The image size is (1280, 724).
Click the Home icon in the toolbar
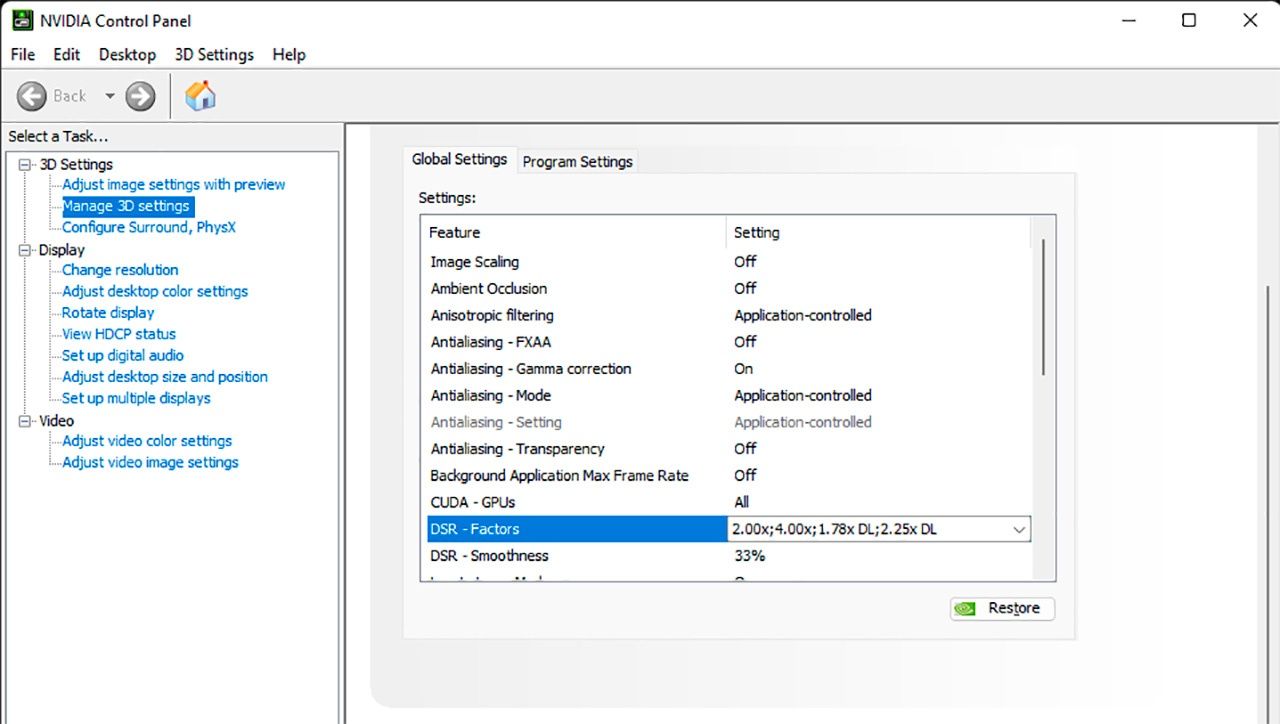[x=200, y=96]
